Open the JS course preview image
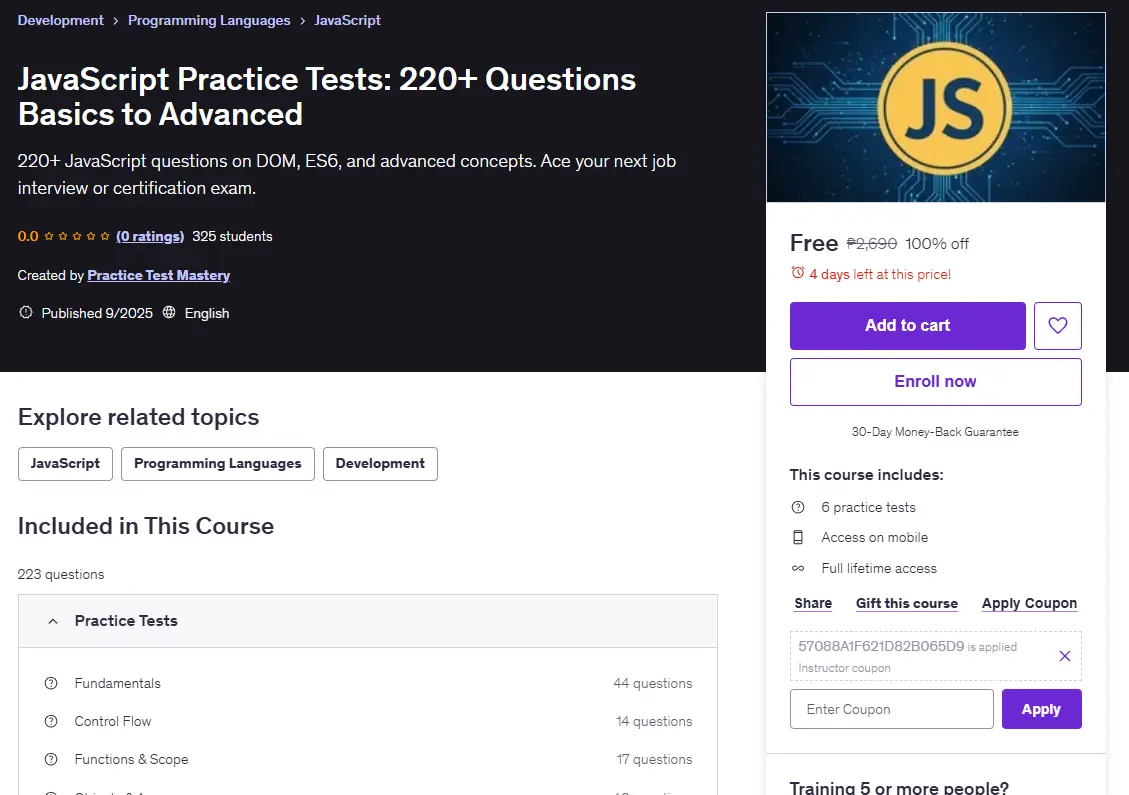Viewport: 1129px width, 795px height. point(935,107)
